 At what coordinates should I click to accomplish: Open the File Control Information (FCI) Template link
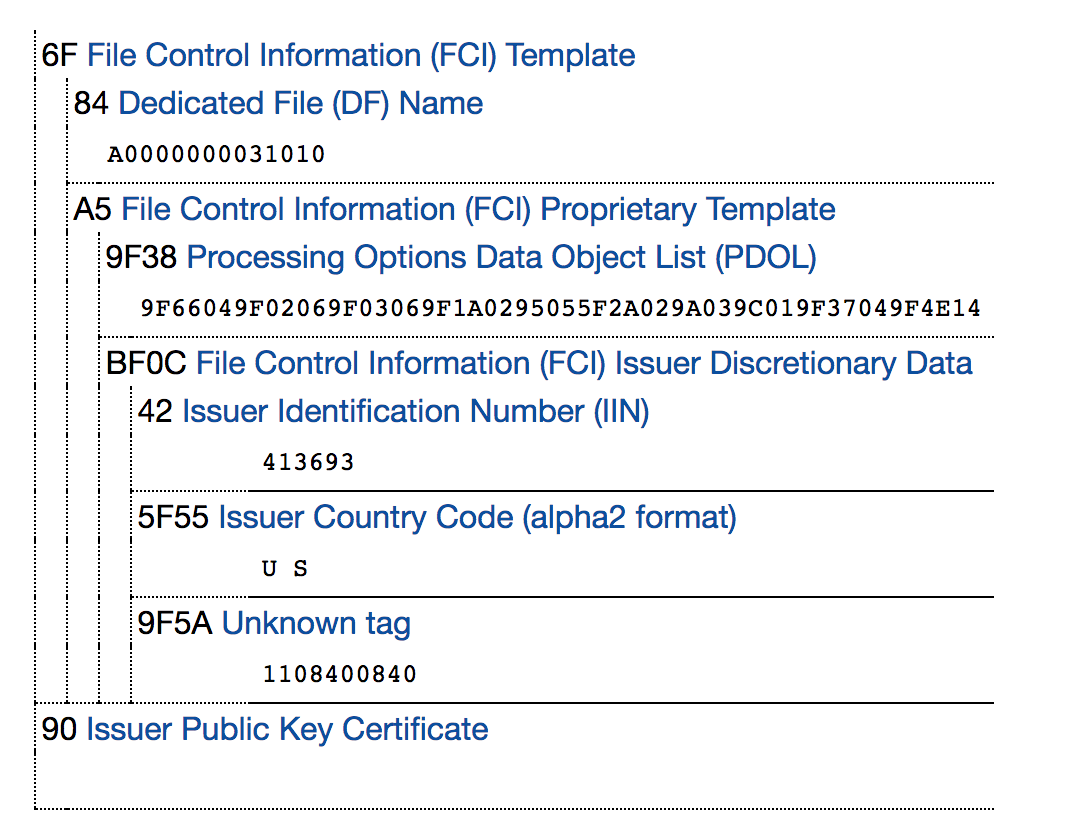point(361,55)
